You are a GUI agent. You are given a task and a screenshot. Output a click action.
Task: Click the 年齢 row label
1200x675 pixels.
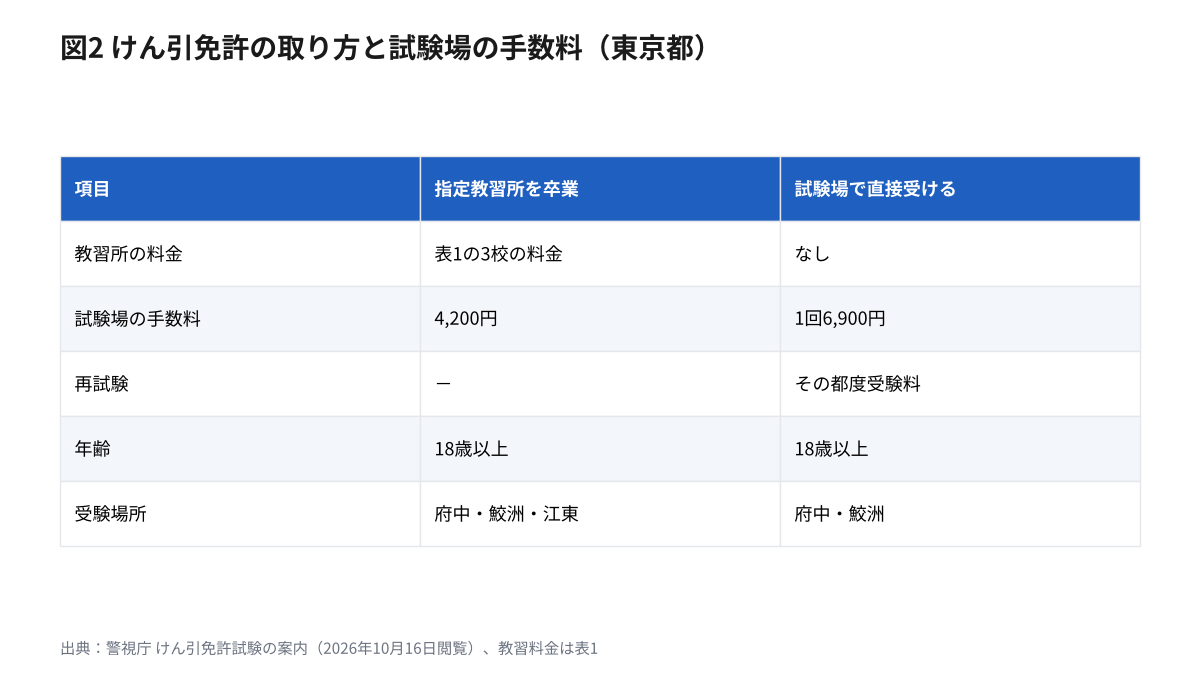click(240, 449)
